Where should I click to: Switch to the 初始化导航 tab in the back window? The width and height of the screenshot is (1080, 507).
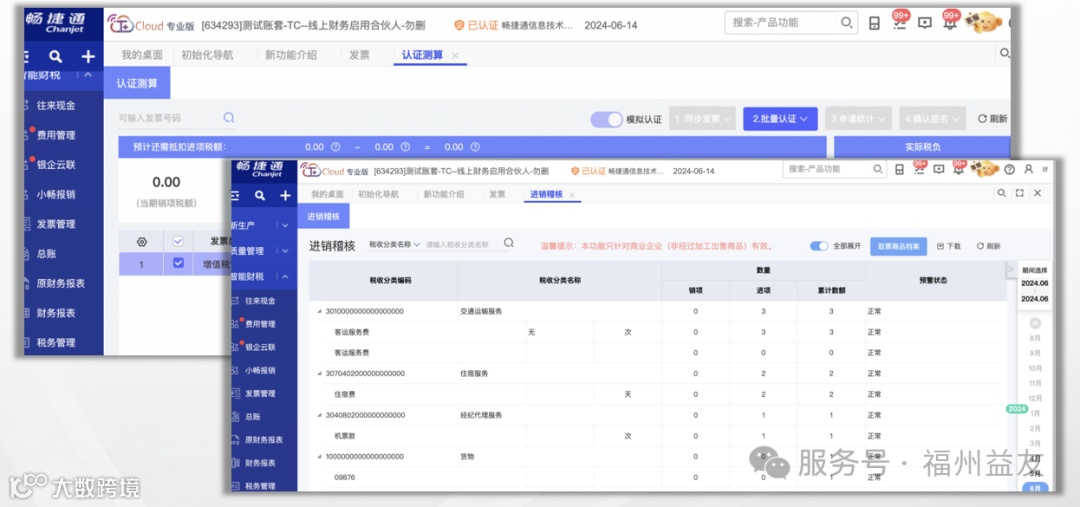(x=207, y=55)
